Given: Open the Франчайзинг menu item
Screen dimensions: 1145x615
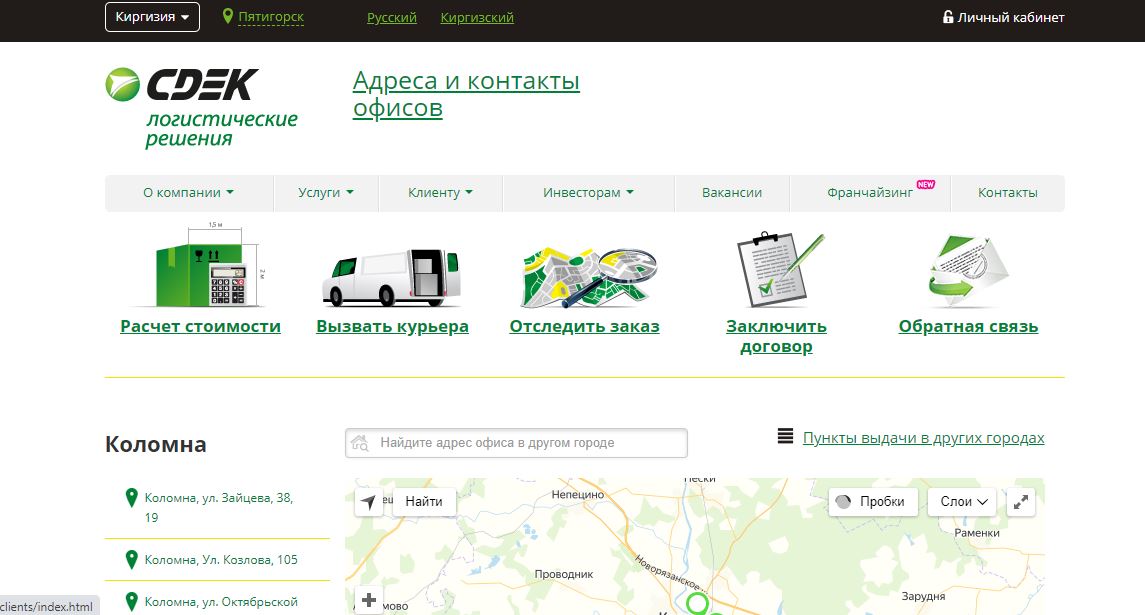Looking at the screenshot, I should (x=870, y=193).
